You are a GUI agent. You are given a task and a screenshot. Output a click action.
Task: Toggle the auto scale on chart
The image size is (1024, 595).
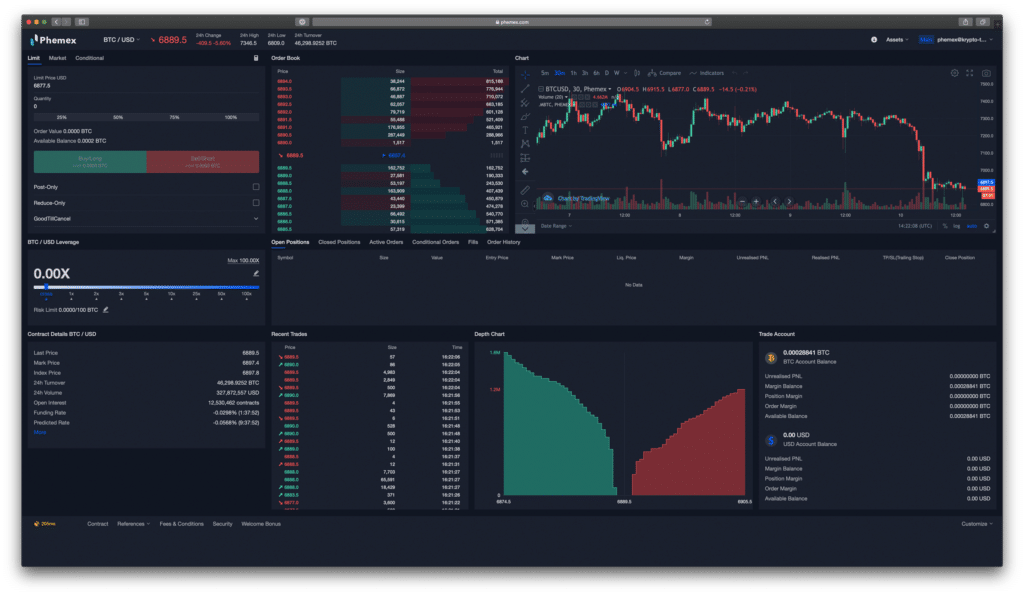[972, 226]
